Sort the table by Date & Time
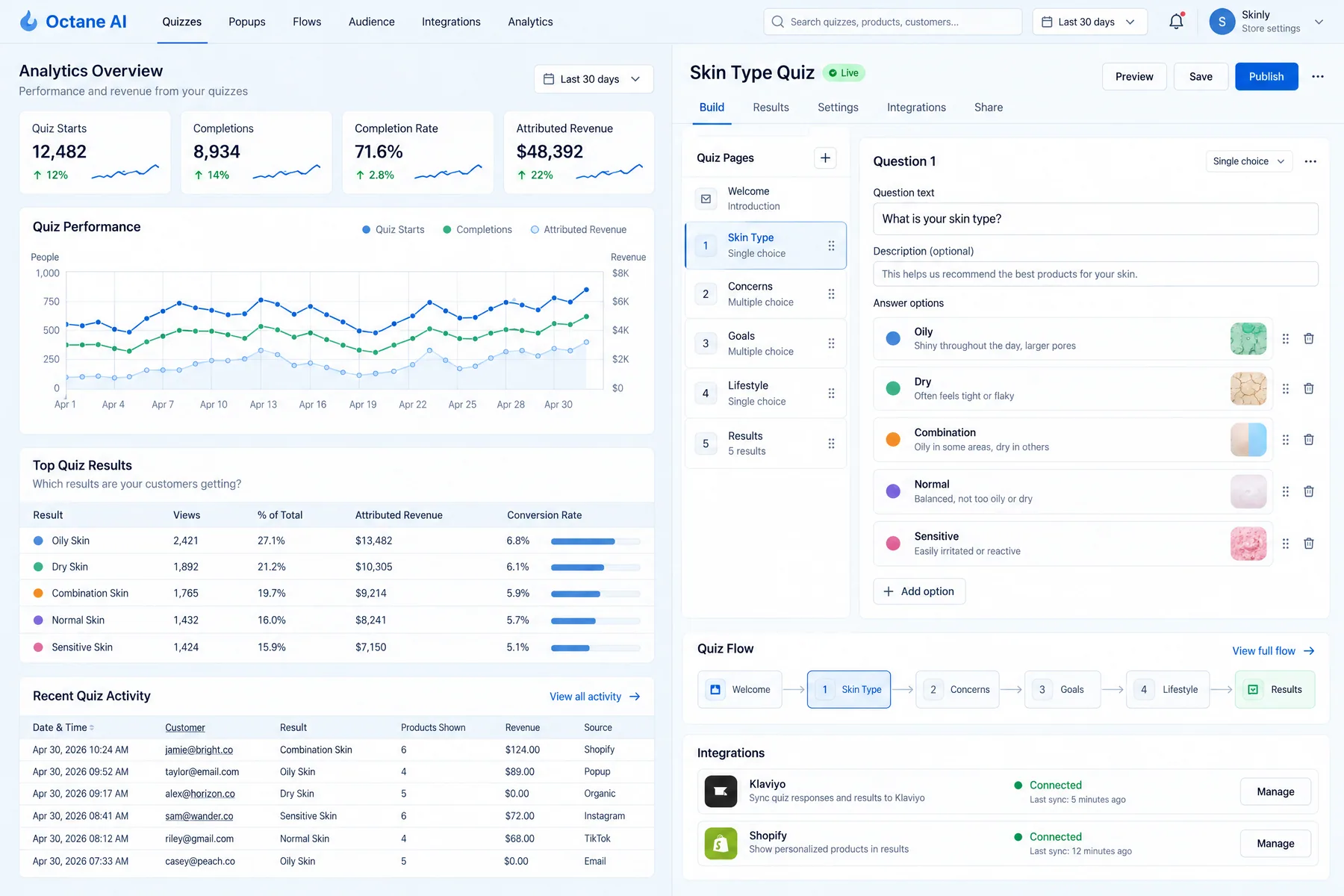The height and width of the screenshot is (896, 1344). click(63, 727)
